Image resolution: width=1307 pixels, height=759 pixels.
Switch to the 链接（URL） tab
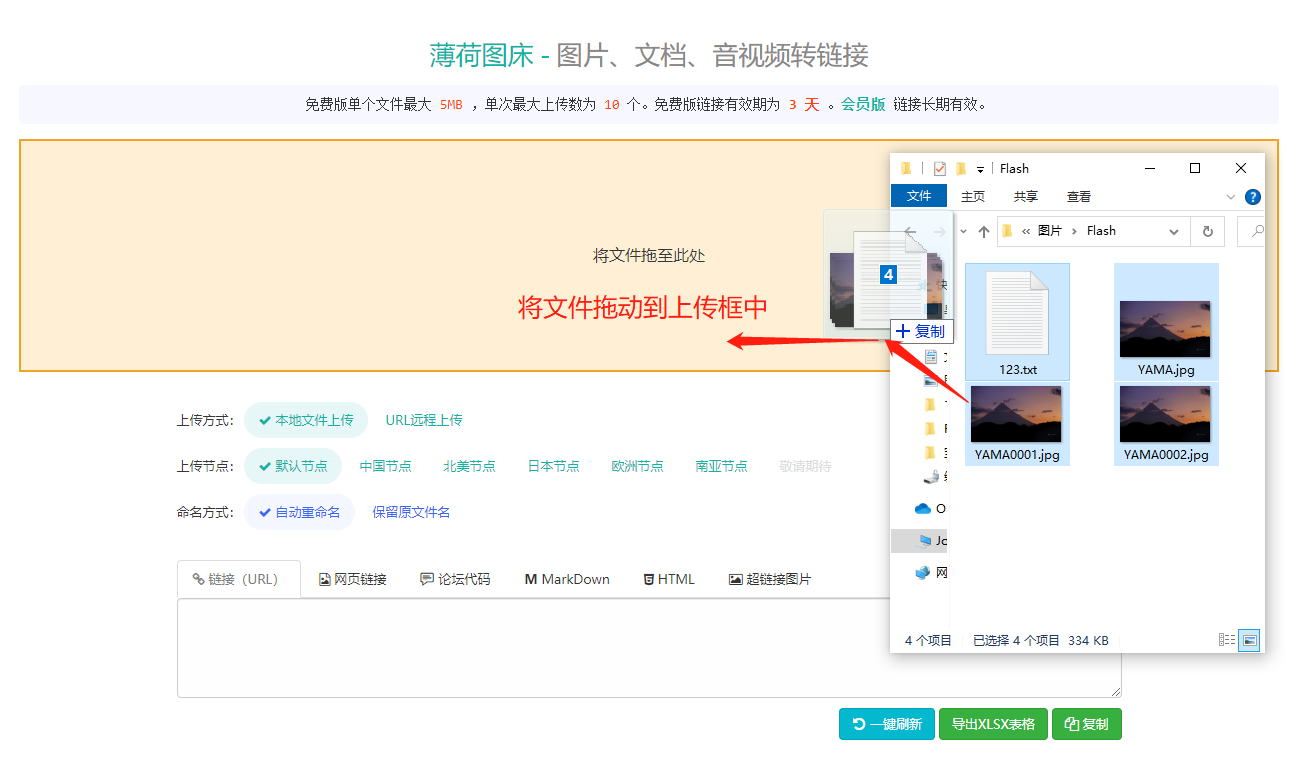pyautogui.click(x=239, y=579)
